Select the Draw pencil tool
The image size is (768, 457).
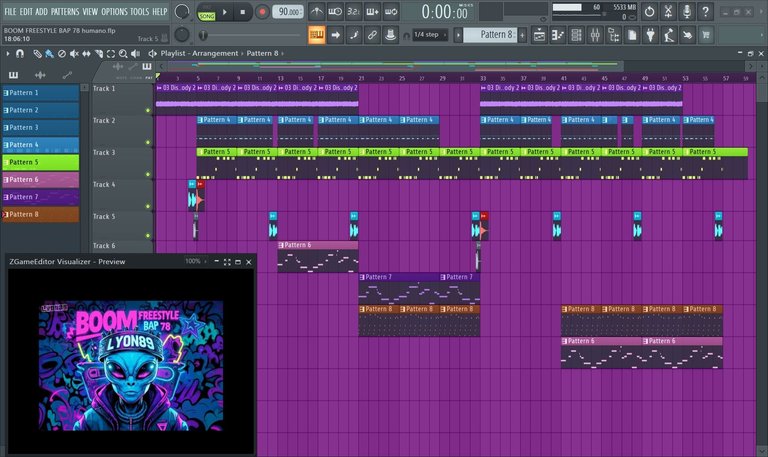point(37,54)
